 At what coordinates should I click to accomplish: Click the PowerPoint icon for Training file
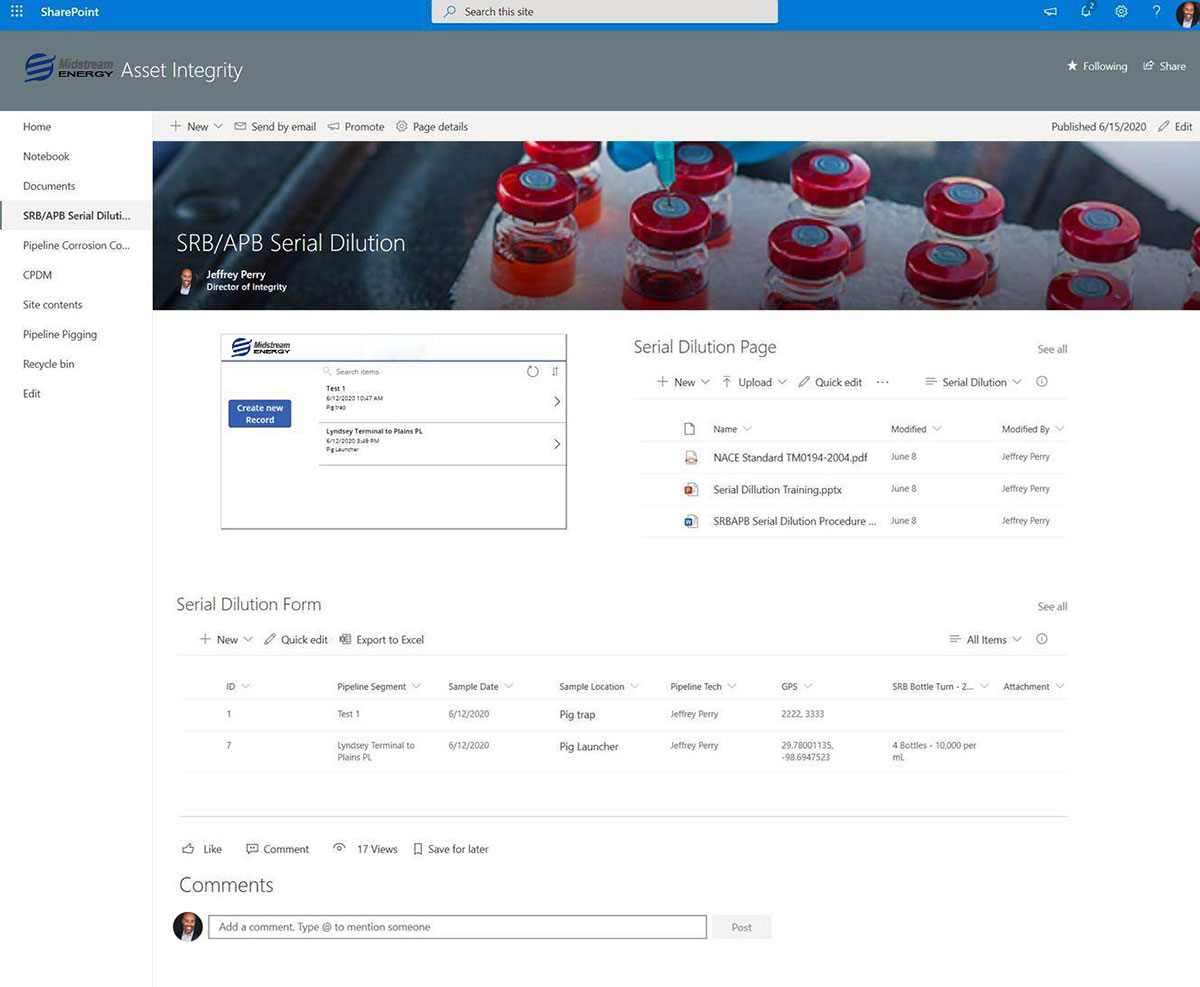click(x=690, y=489)
